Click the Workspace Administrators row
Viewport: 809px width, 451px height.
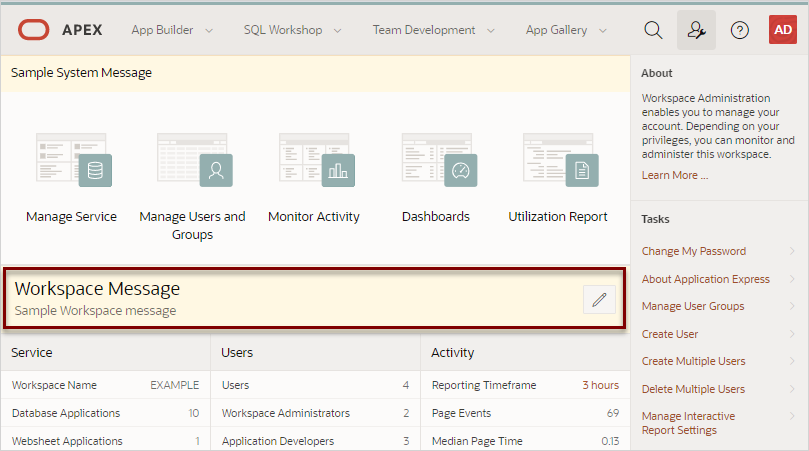tap(315, 413)
